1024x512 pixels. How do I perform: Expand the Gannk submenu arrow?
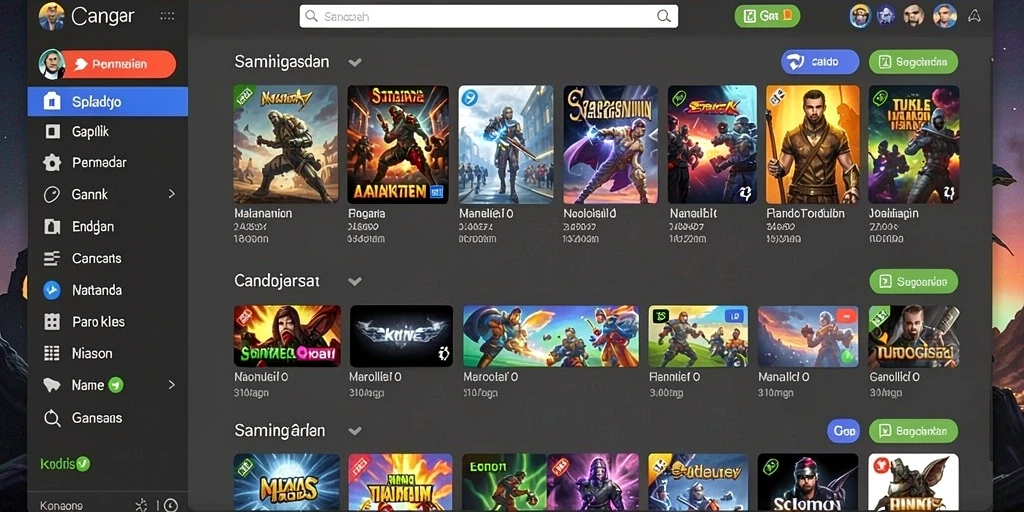pyautogui.click(x=172, y=194)
